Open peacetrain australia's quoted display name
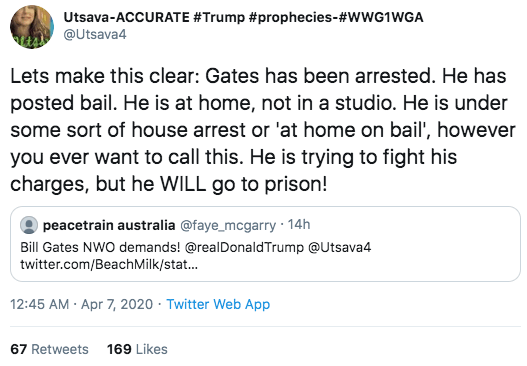The width and height of the screenshot is (527, 366). click(109, 225)
